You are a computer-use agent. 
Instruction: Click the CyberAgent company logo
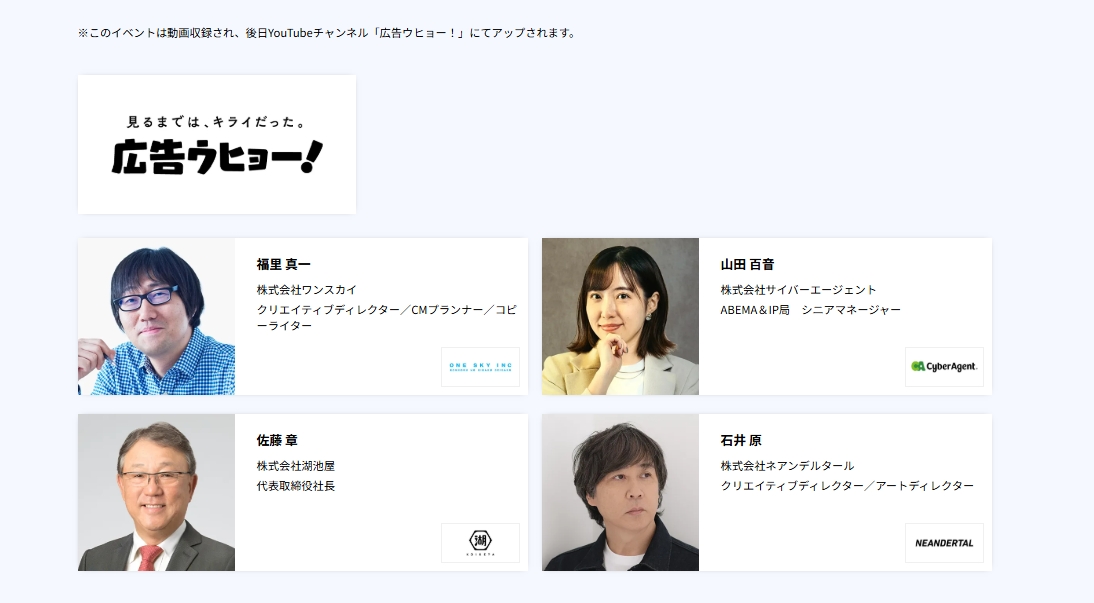tap(944, 366)
